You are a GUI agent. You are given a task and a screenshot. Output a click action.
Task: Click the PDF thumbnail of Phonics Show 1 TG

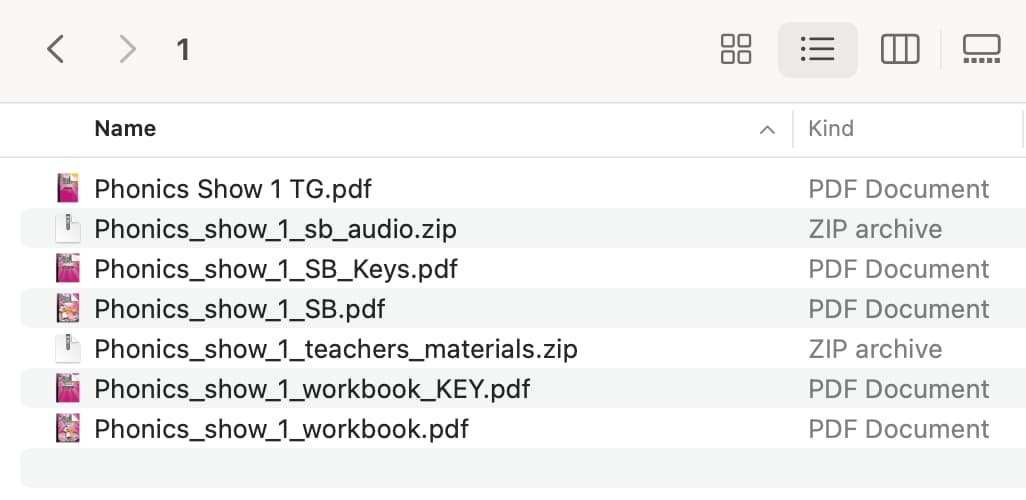[x=68, y=188]
